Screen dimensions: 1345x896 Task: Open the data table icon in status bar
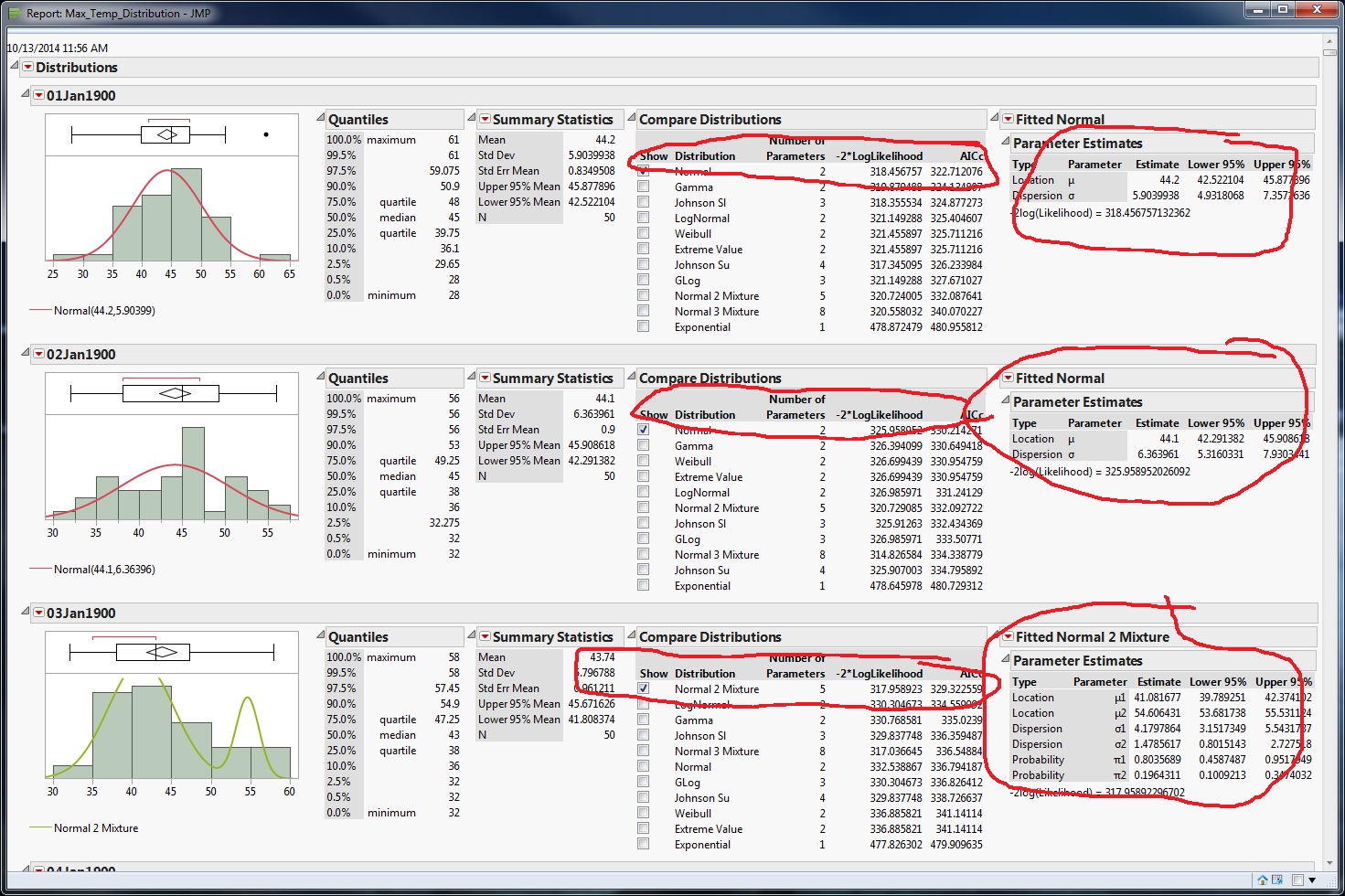point(1276,880)
